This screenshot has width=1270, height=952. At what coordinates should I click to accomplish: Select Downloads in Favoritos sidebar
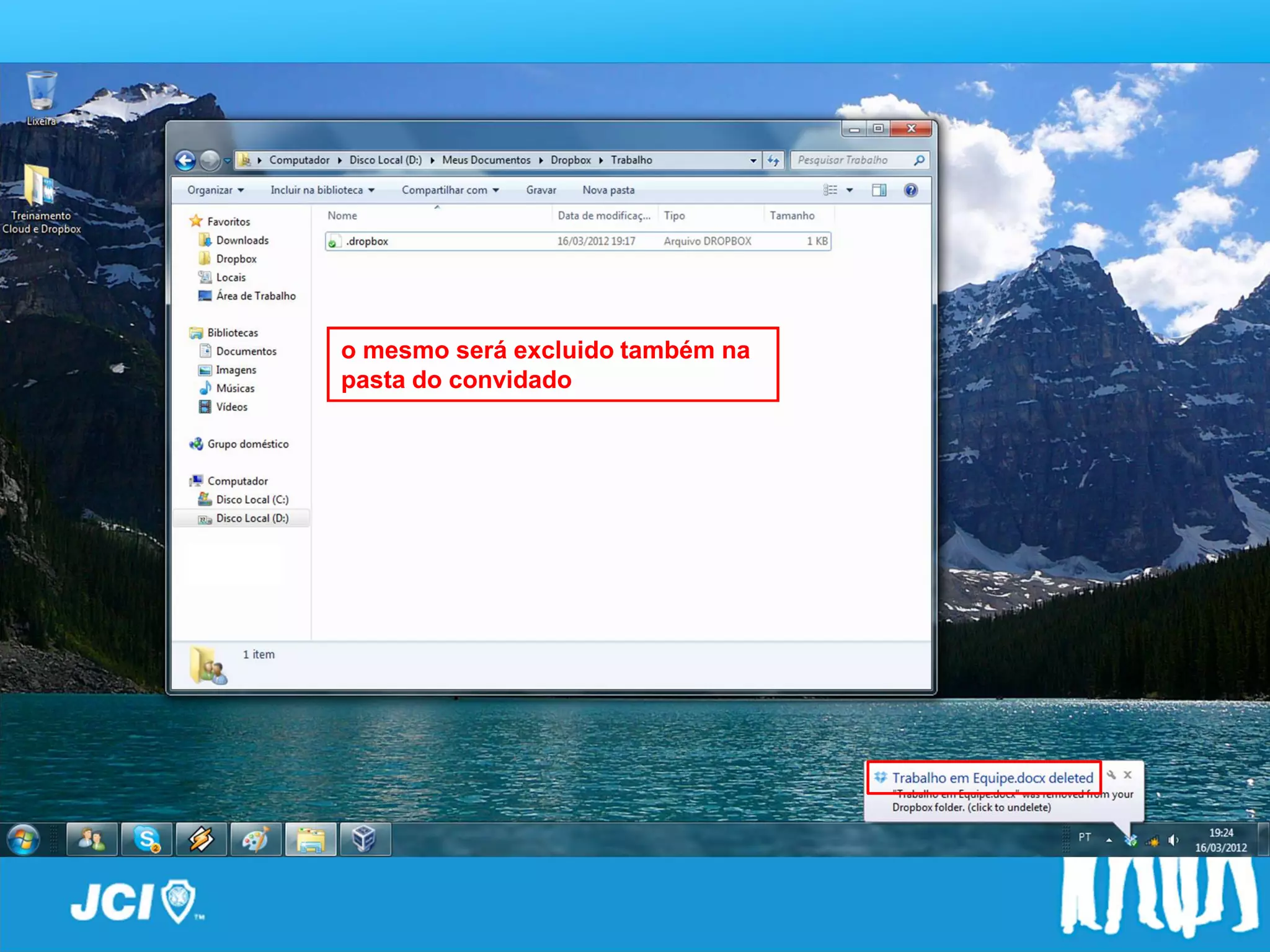coord(242,240)
